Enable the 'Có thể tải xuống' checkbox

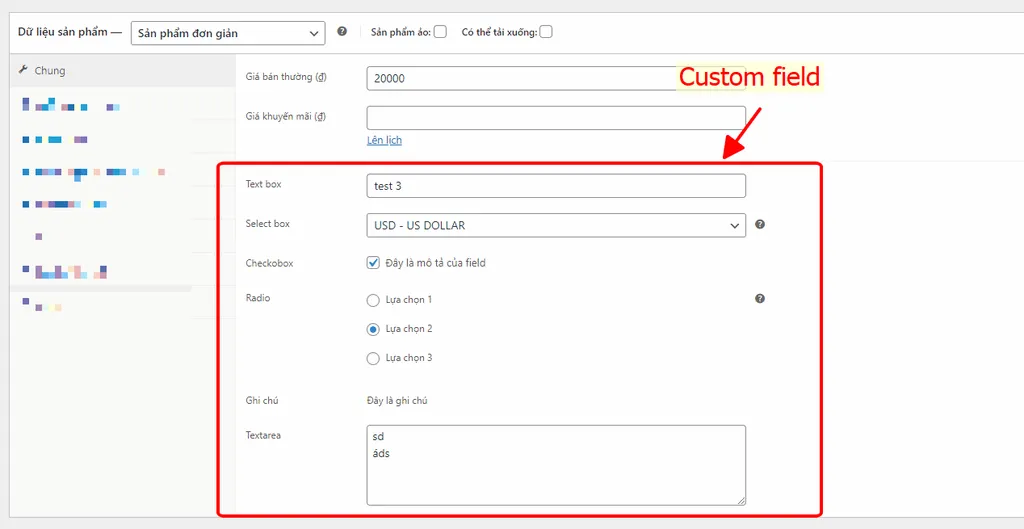(x=546, y=32)
